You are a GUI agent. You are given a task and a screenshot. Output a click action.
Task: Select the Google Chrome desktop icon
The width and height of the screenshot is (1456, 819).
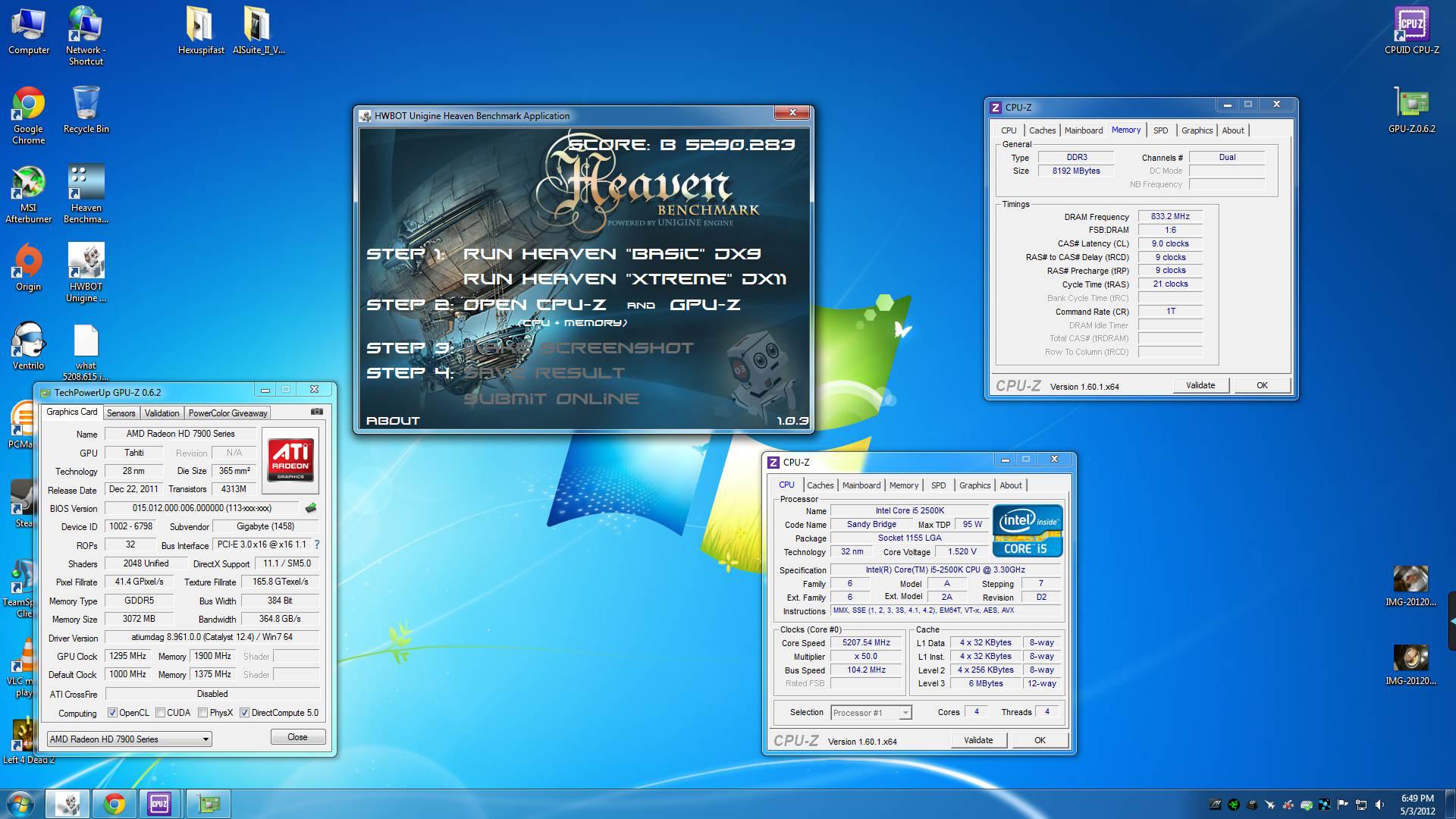(x=29, y=114)
